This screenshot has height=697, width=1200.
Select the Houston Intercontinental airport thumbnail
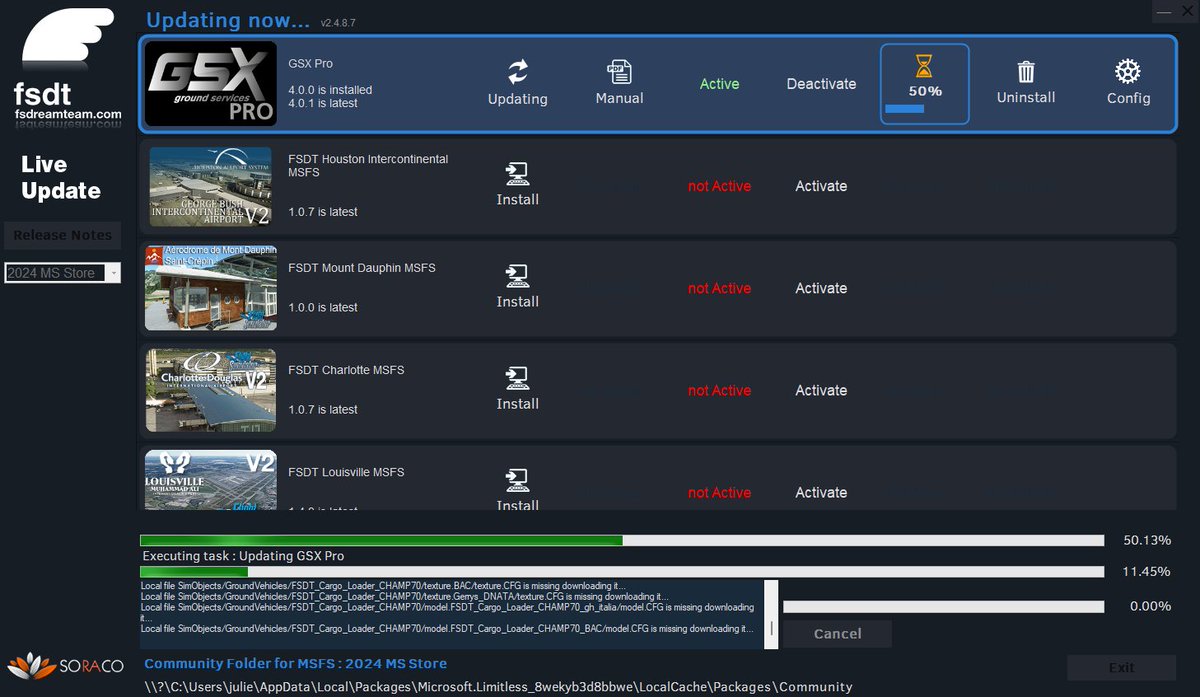pyautogui.click(x=210, y=187)
